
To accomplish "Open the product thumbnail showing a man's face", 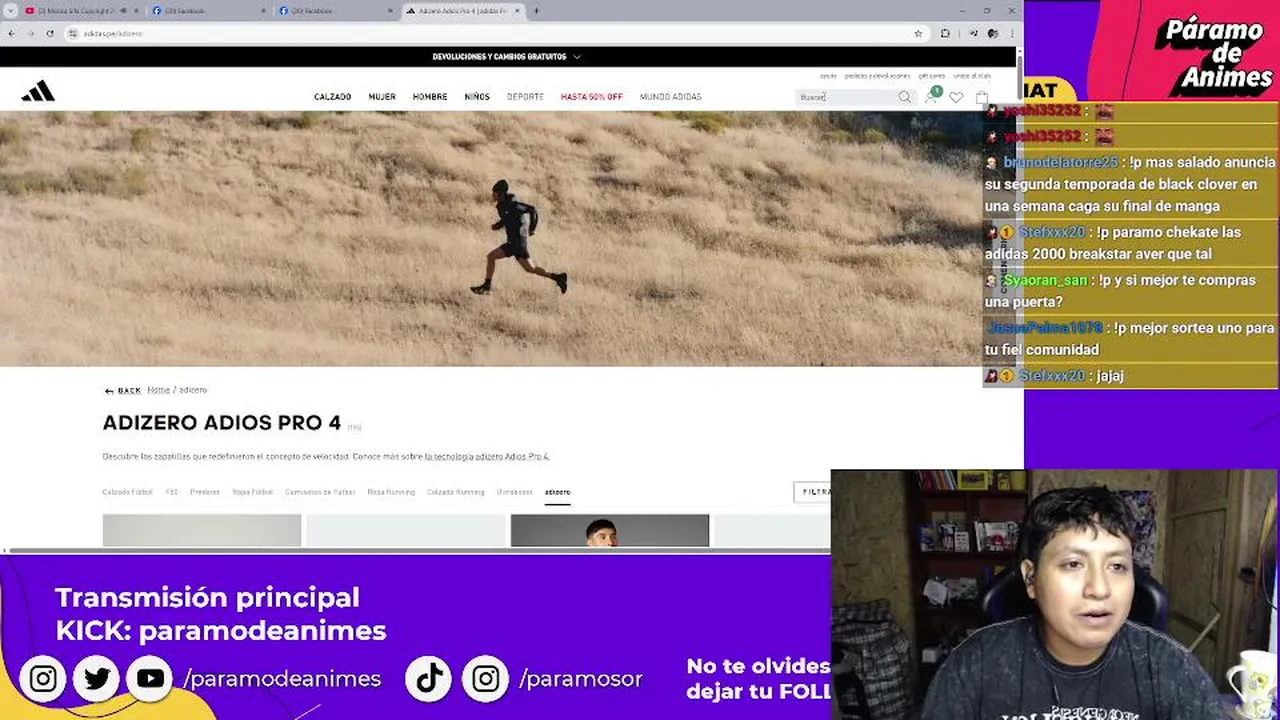I will pos(610,531).
